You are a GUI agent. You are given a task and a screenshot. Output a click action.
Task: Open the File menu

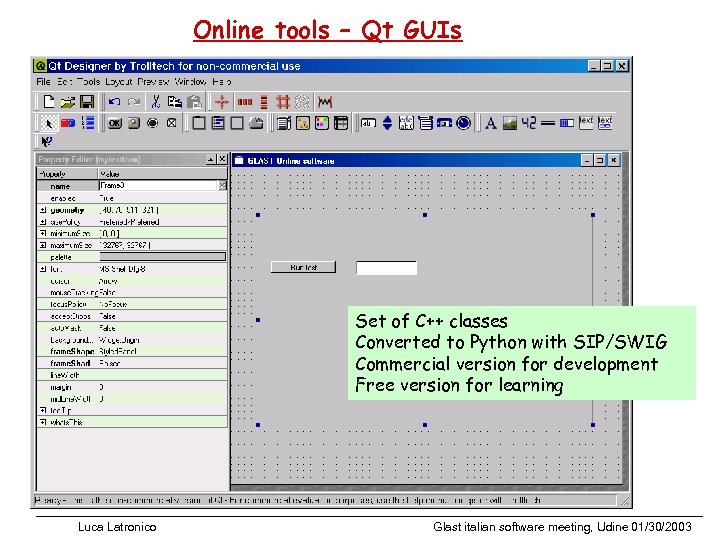click(x=43, y=82)
